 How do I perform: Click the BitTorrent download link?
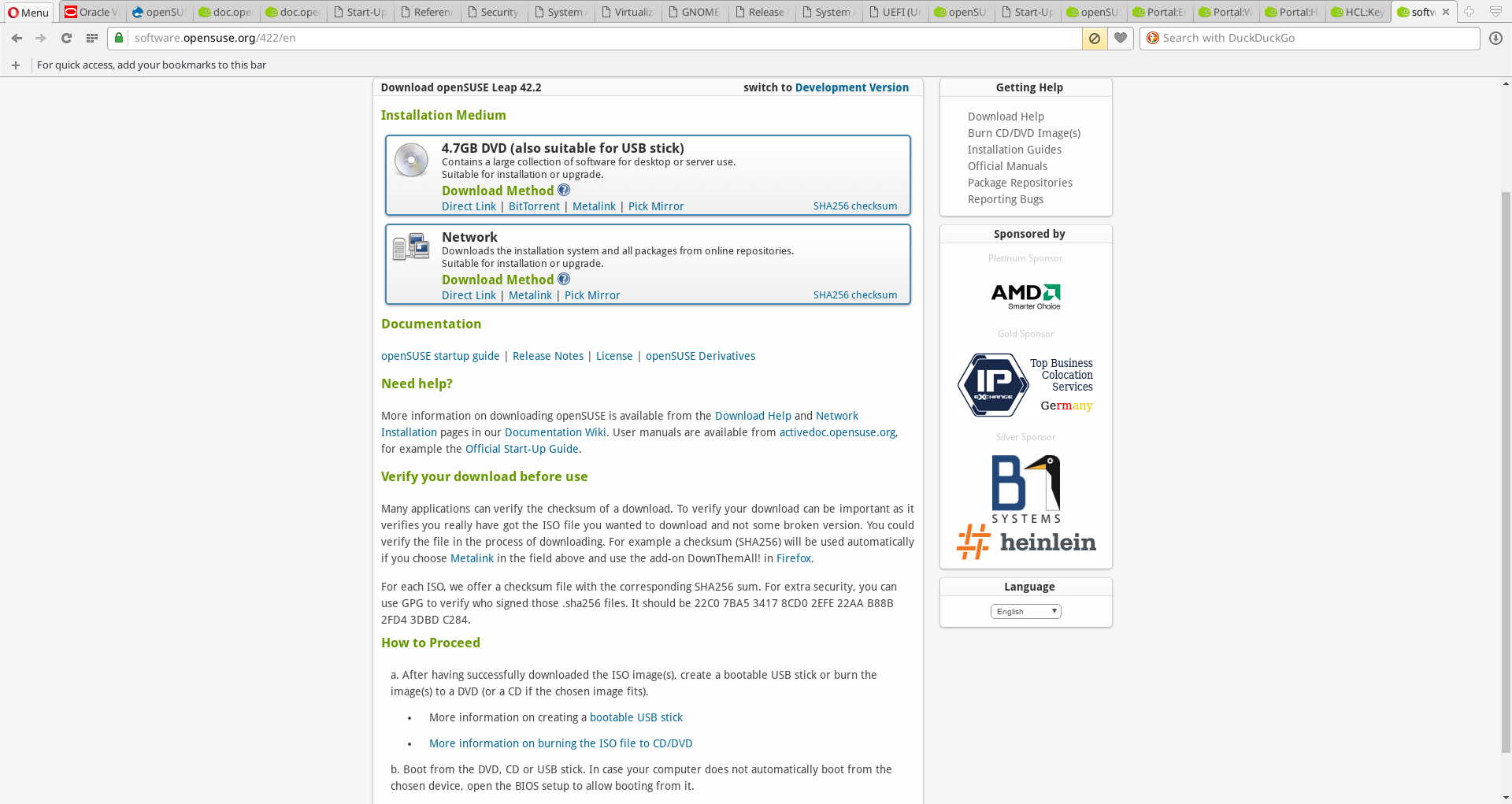(534, 206)
